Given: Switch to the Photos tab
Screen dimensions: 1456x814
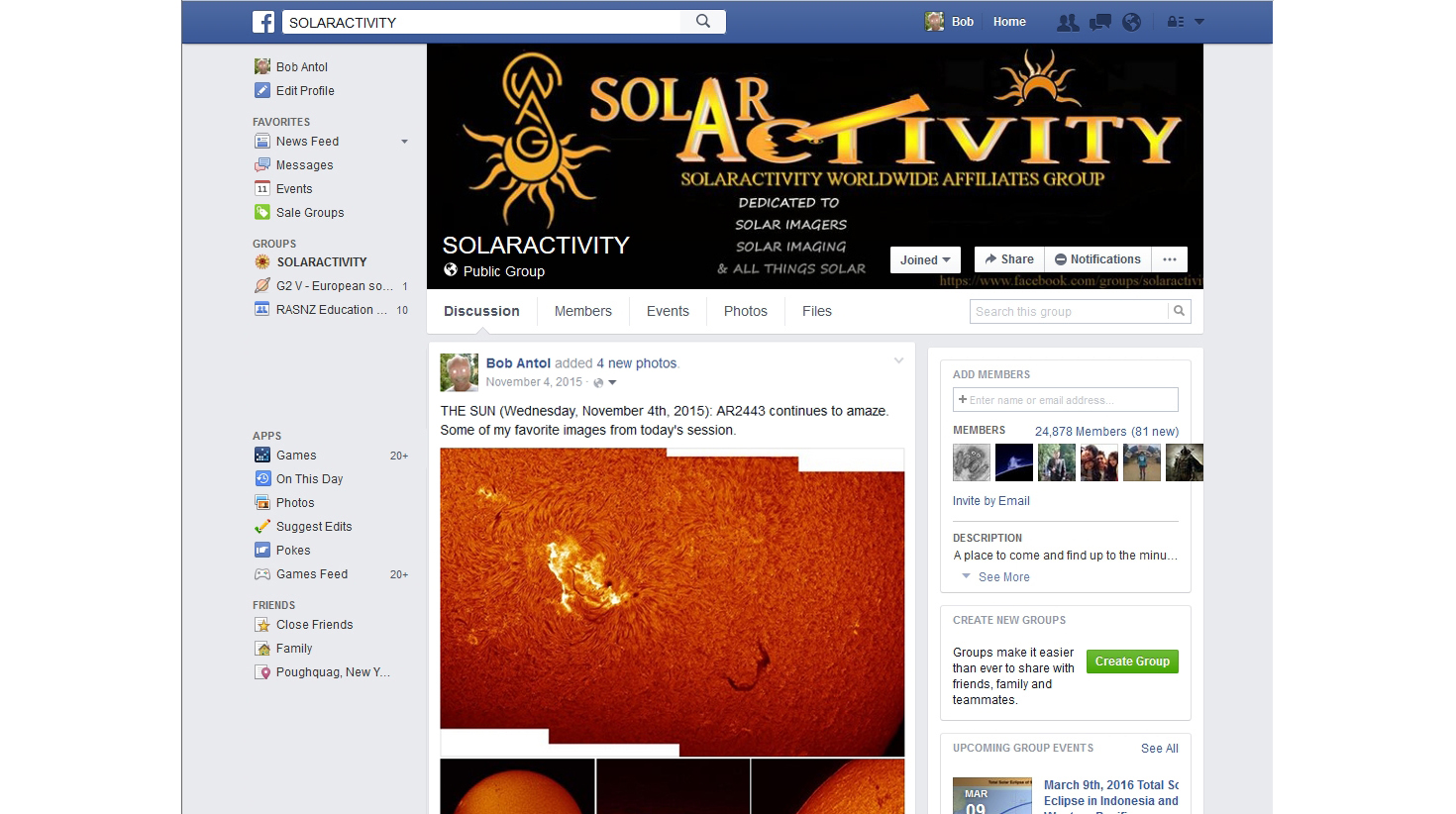Looking at the screenshot, I should click(x=746, y=311).
